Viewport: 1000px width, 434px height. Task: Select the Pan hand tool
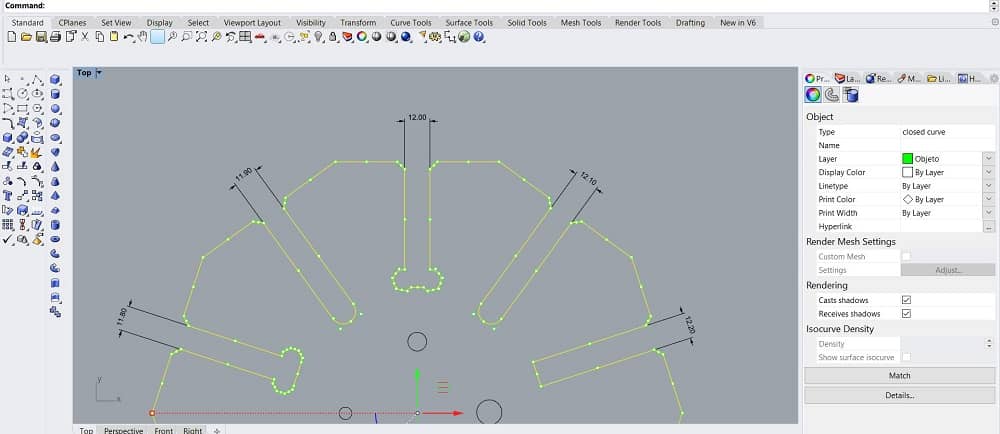[142, 36]
